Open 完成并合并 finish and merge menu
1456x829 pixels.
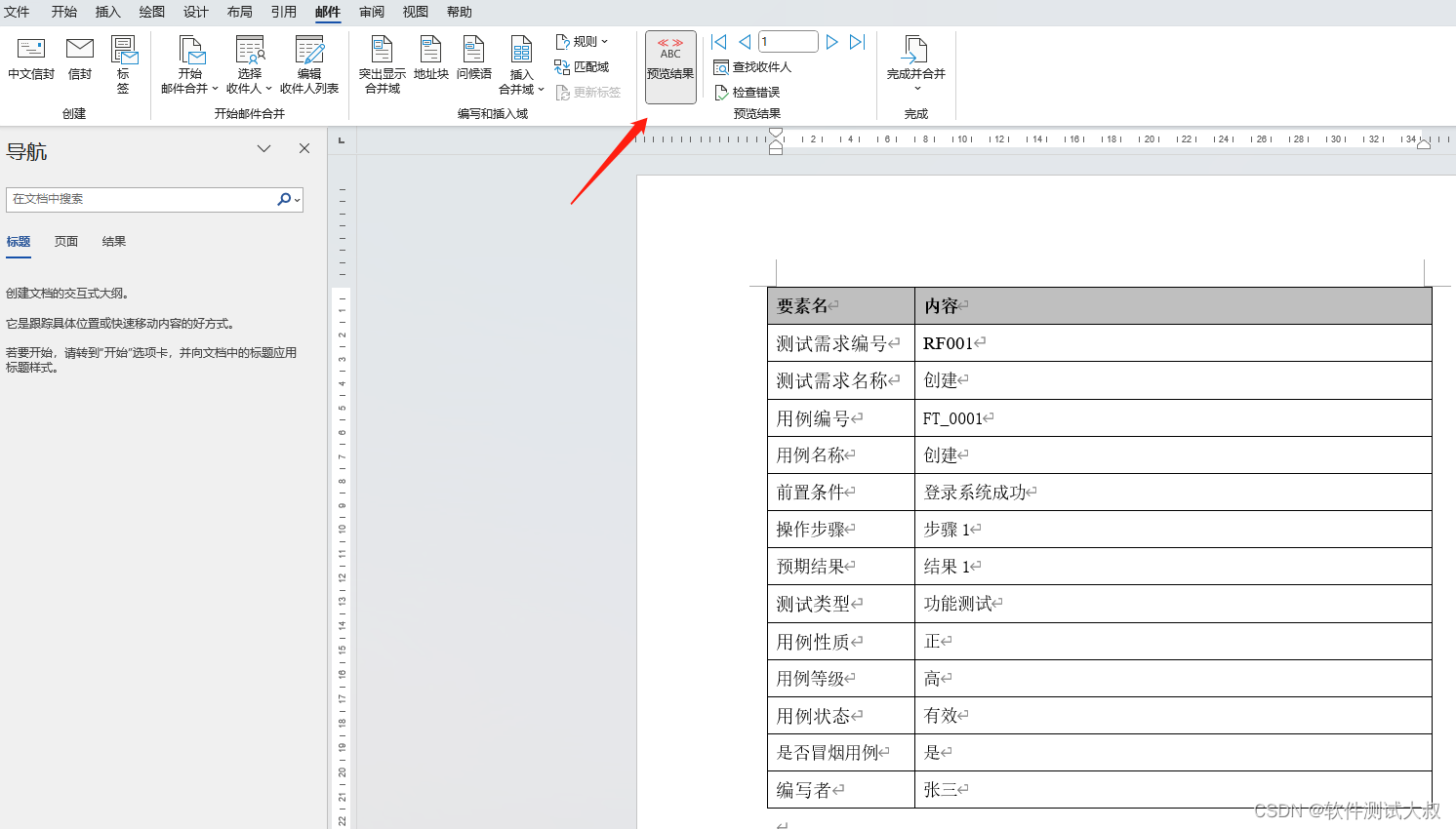tap(915, 63)
